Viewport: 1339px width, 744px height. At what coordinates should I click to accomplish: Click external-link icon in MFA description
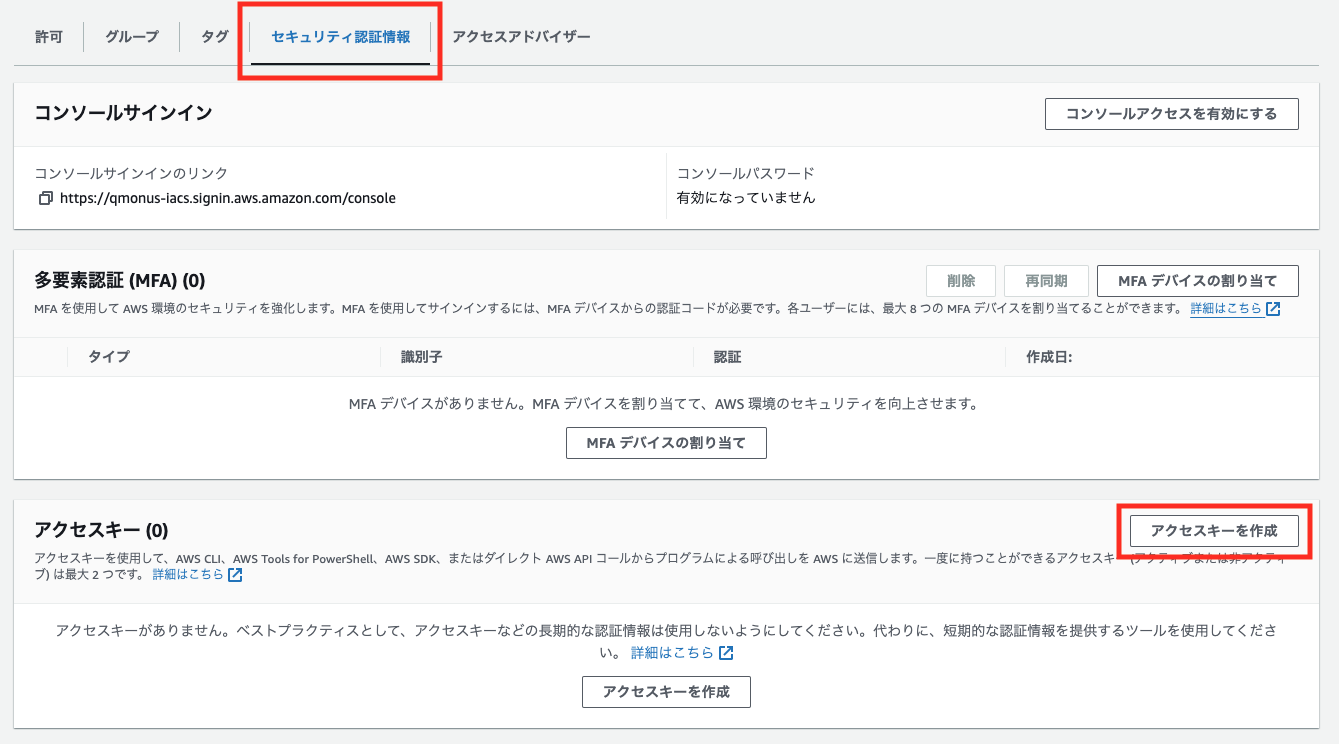coord(1273,309)
